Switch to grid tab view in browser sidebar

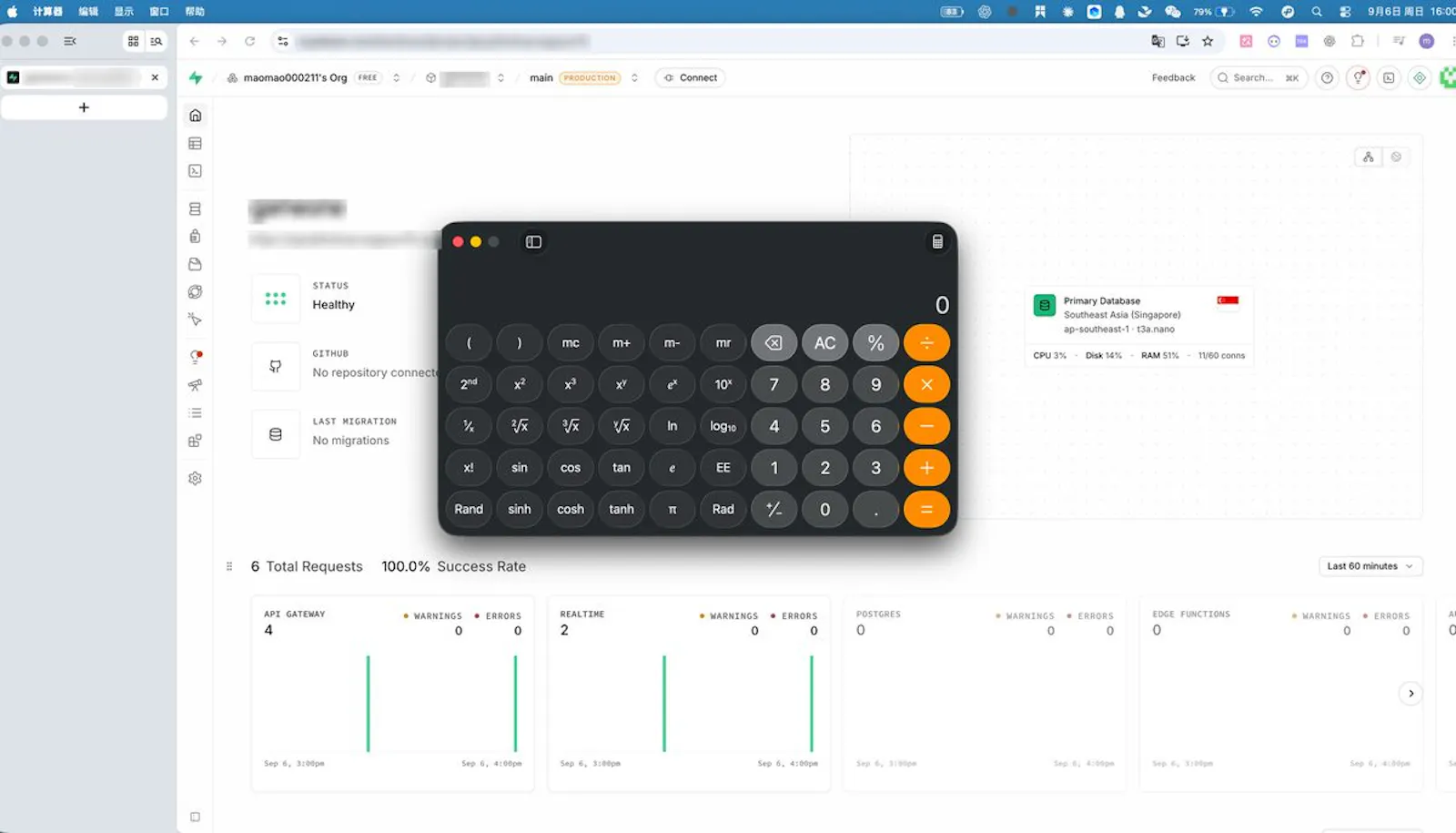coord(133,41)
